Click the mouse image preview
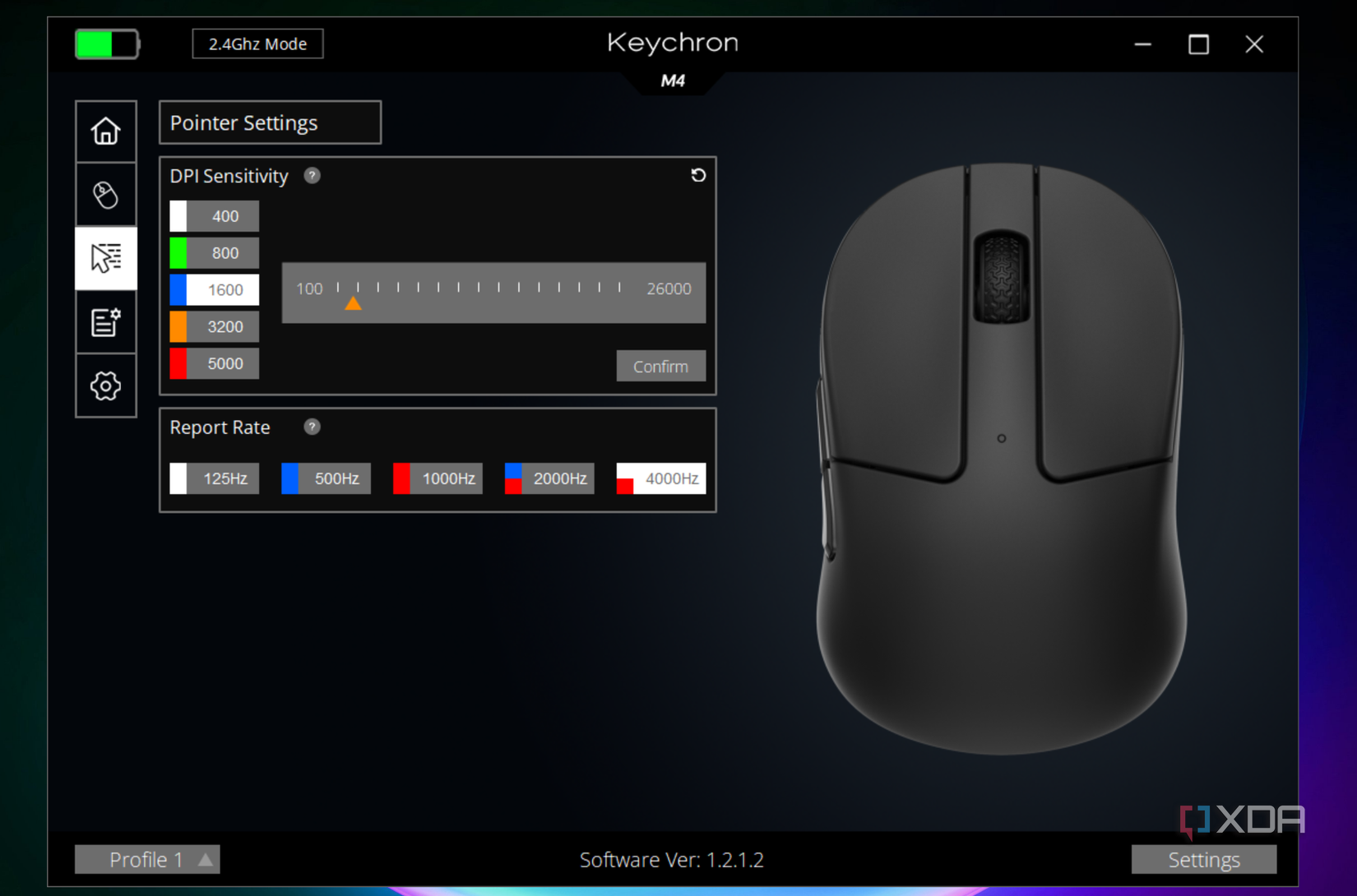This screenshot has height=896, width=1357. [x=1002, y=458]
